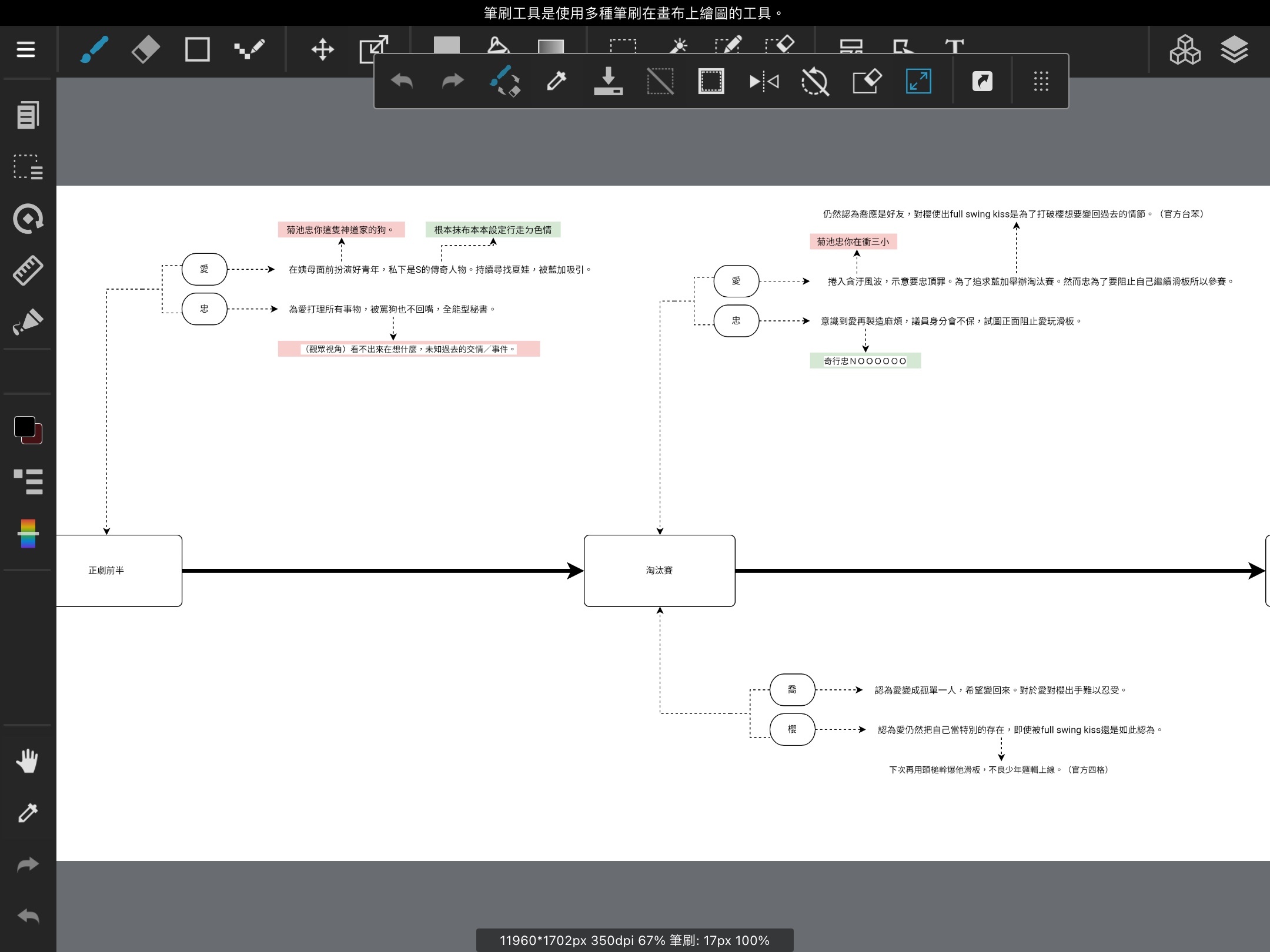Screen dimensions: 1270x952
Task: Tap the top hint text 筆刷工具是使用多種筆刷
Action: 633,13
